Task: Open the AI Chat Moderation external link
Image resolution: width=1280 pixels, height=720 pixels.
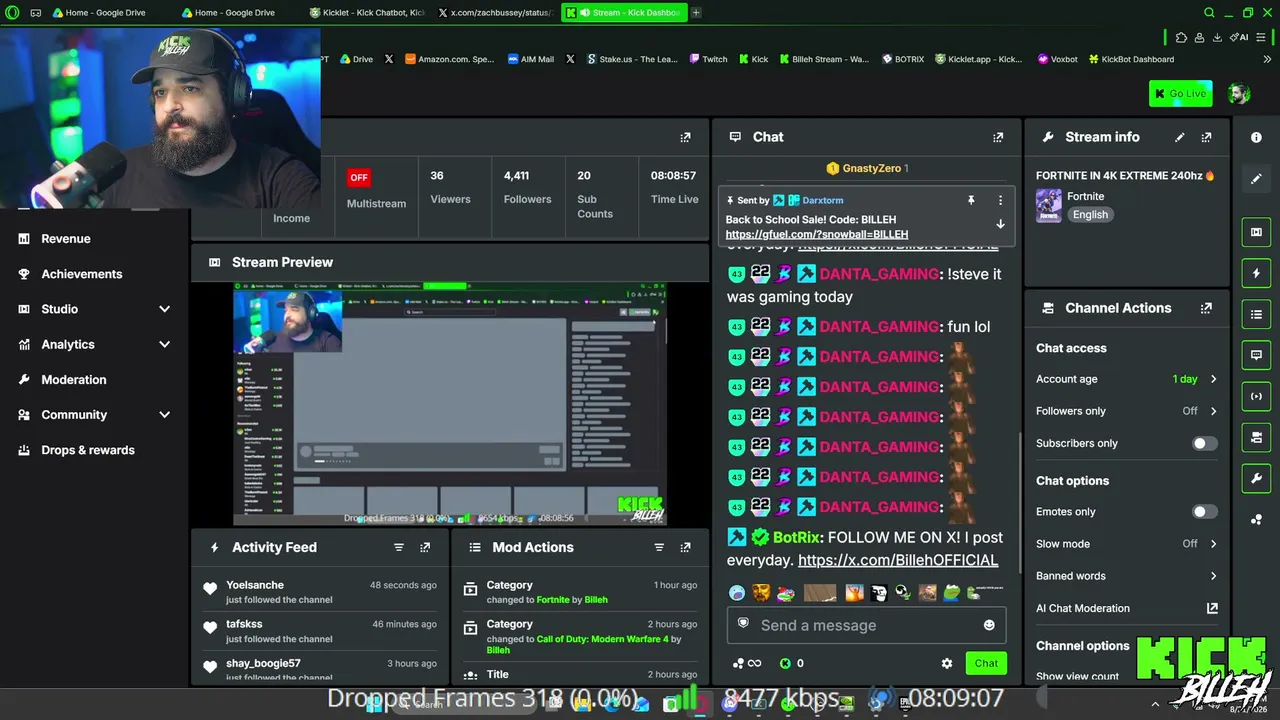Action: (1212, 608)
